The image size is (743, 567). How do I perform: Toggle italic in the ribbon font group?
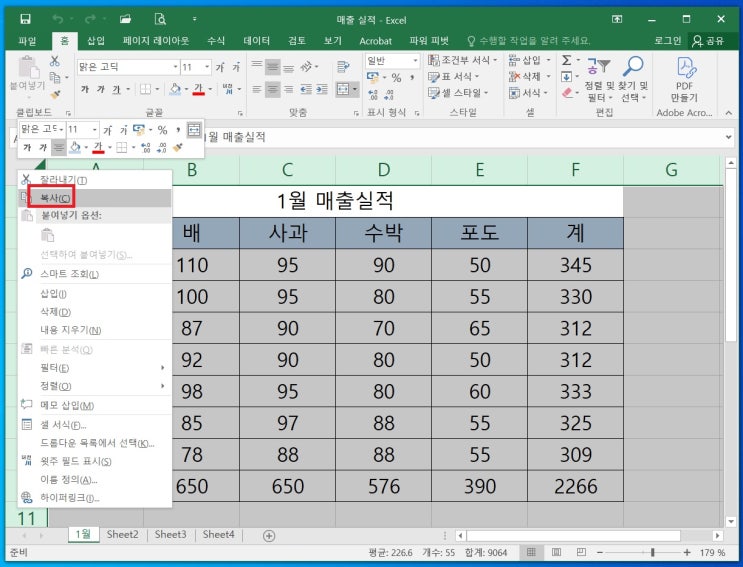[100, 90]
